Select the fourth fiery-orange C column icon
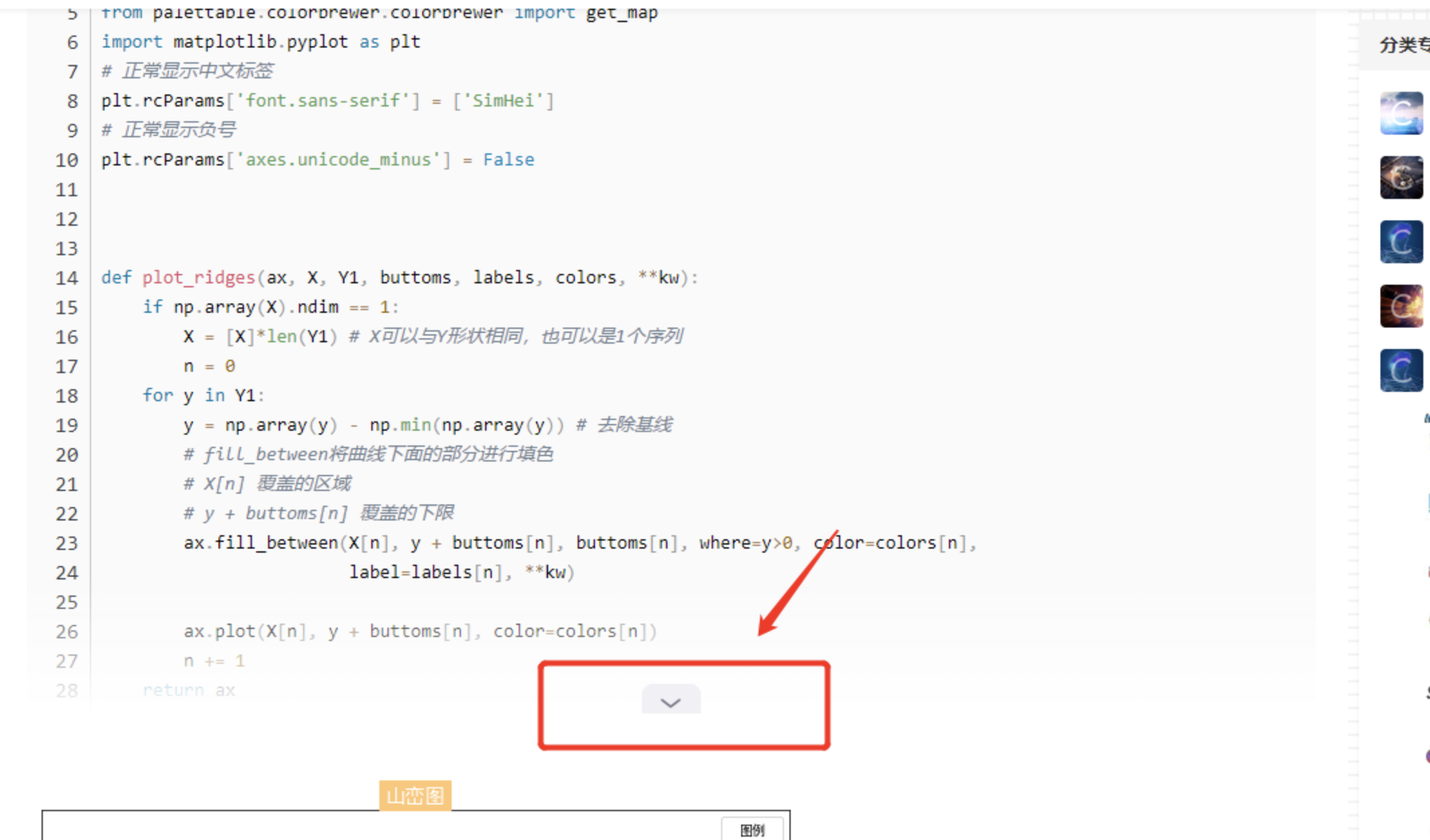 pos(1401,306)
